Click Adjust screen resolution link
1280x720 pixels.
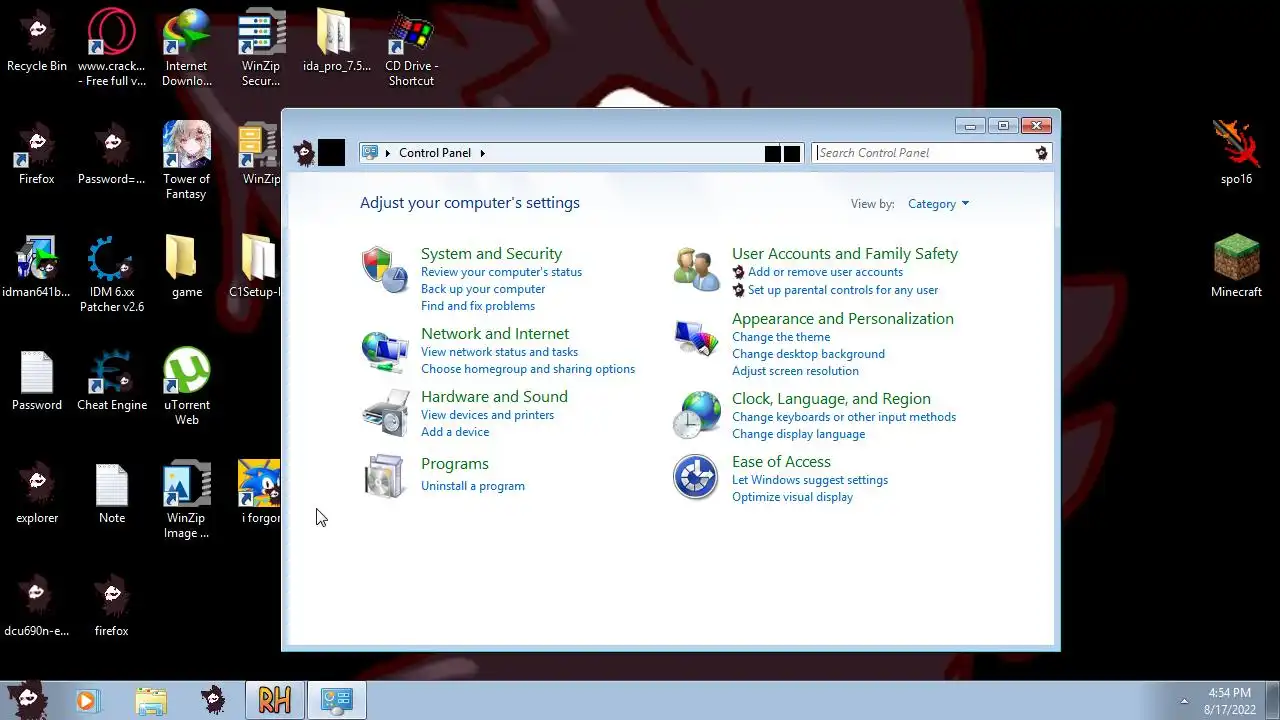795,371
